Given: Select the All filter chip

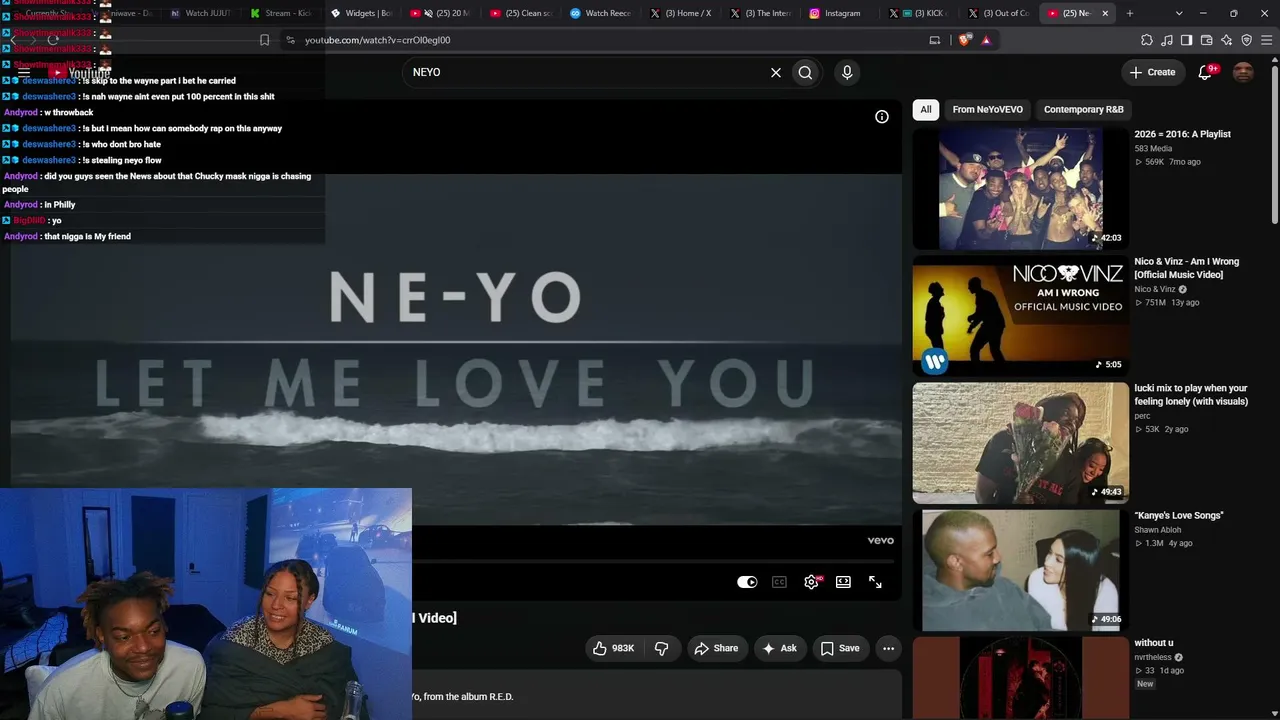Looking at the screenshot, I should [x=926, y=110].
